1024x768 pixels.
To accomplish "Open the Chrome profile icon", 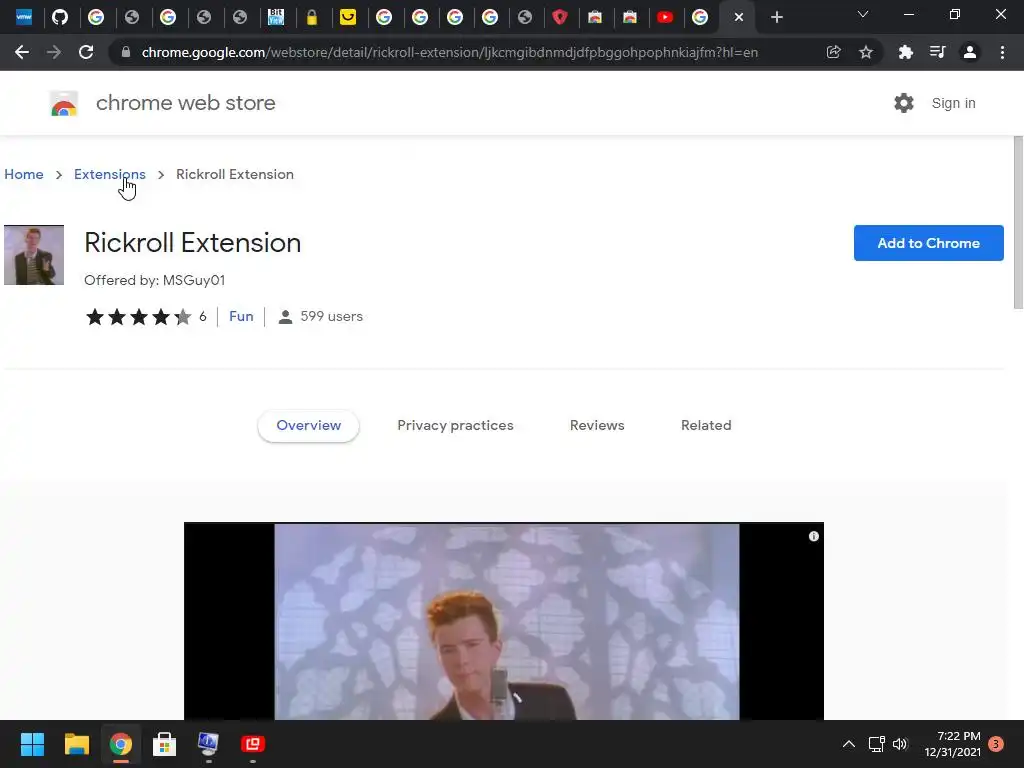I will point(970,52).
